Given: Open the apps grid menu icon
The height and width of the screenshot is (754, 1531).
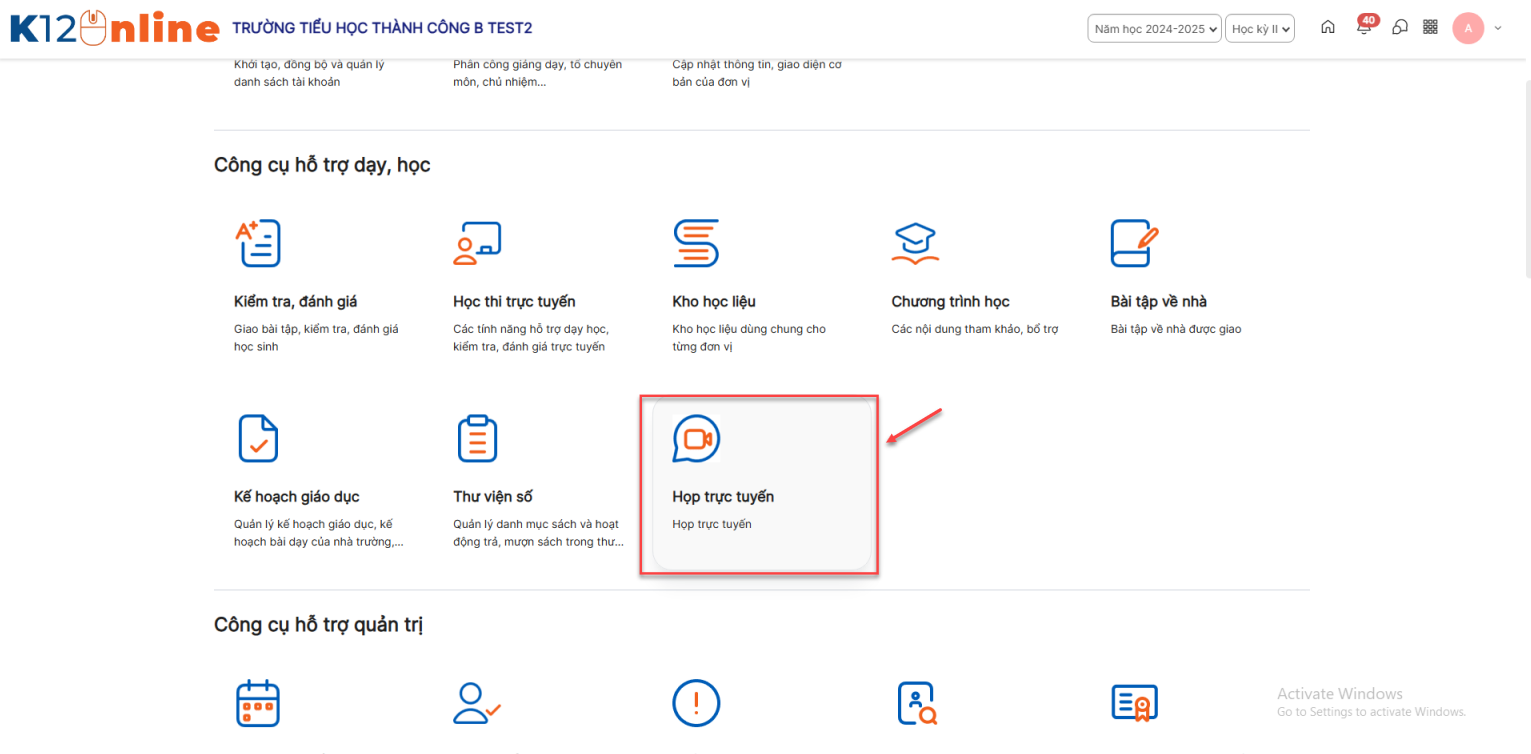Looking at the screenshot, I should click(x=1430, y=28).
